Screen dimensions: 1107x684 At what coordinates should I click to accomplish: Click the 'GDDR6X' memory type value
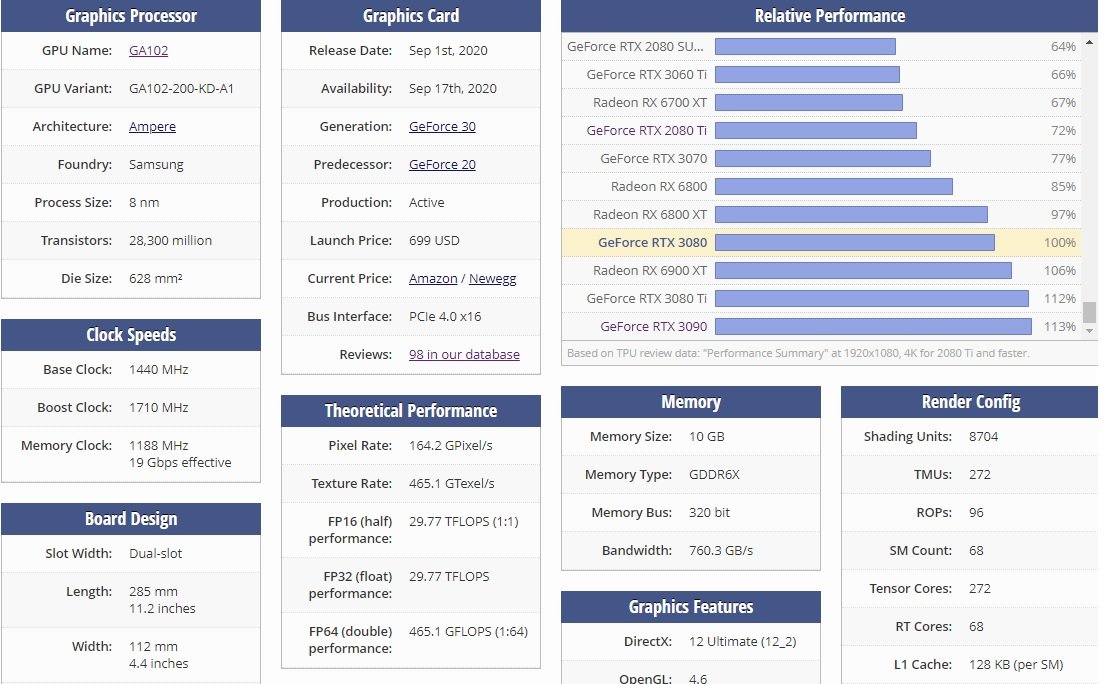point(714,474)
